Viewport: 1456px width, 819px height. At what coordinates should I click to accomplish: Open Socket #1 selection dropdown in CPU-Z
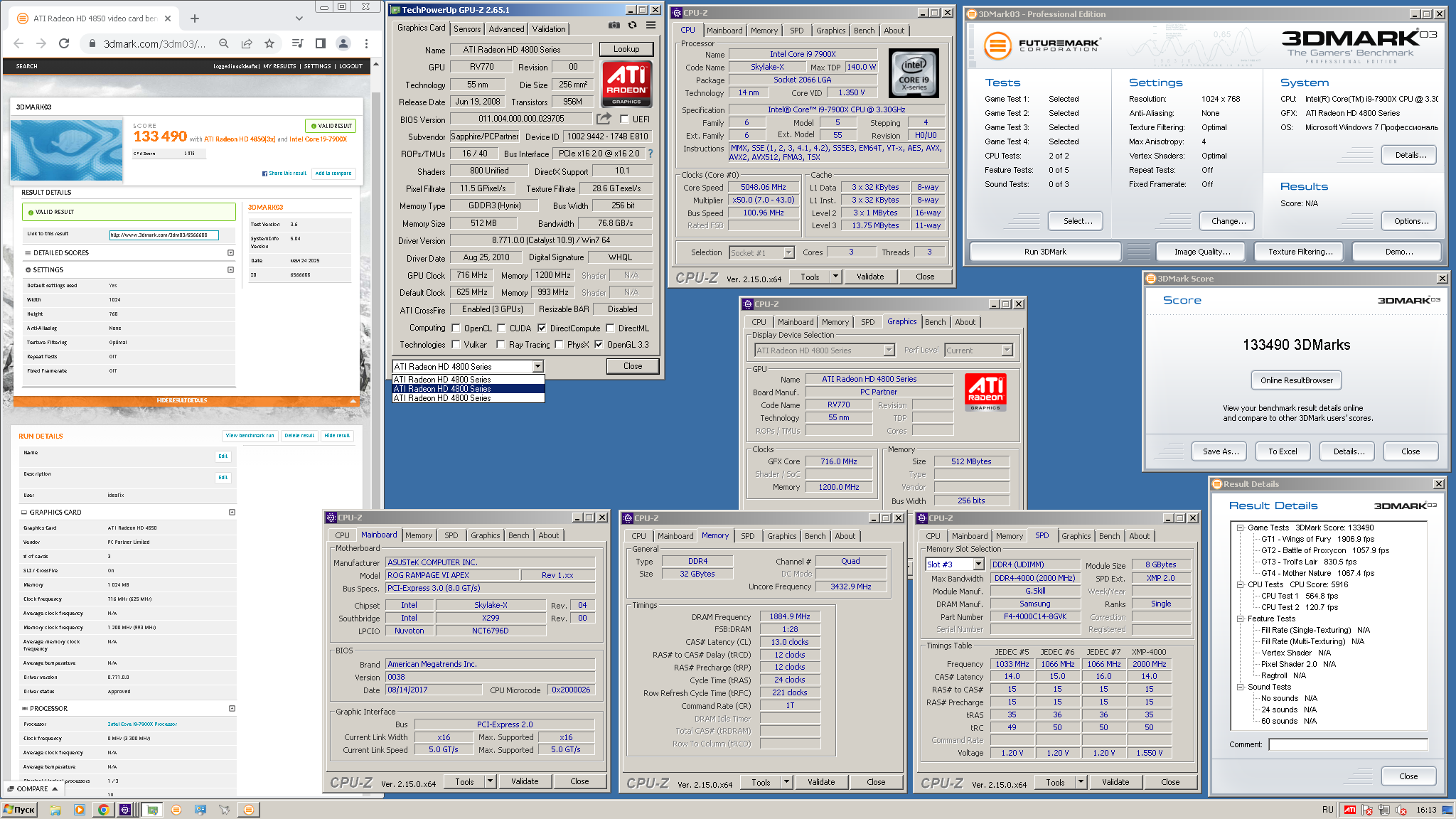[788, 252]
